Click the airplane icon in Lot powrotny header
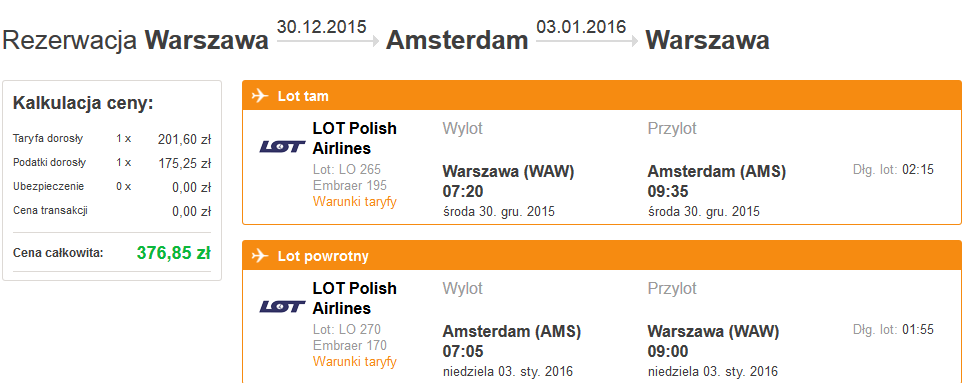 (x=260, y=255)
